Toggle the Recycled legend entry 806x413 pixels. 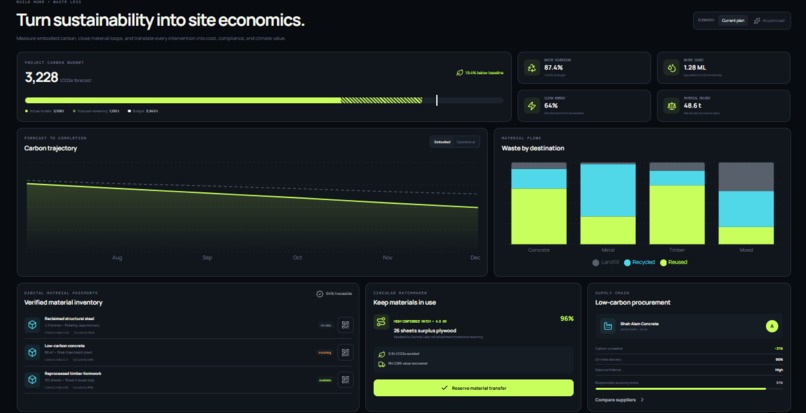click(x=639, y=262)
